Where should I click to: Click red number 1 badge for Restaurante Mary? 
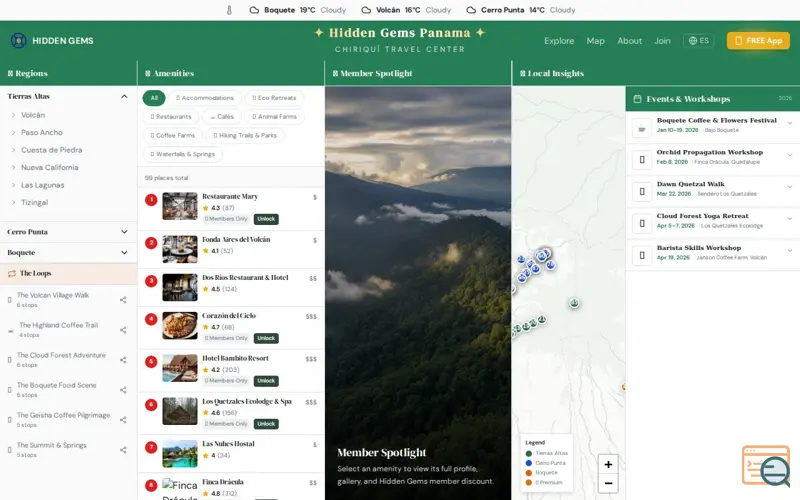coord(151,200)
